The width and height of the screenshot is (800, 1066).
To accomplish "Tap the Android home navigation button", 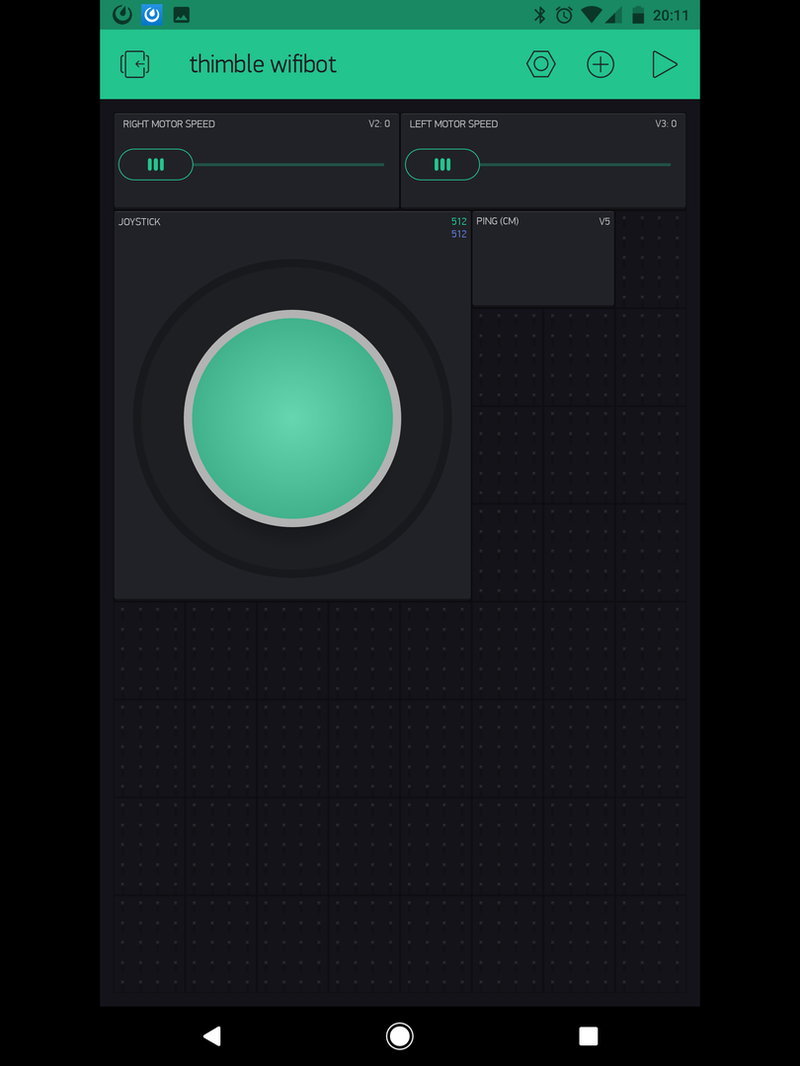I will (x=400, y=1036).
